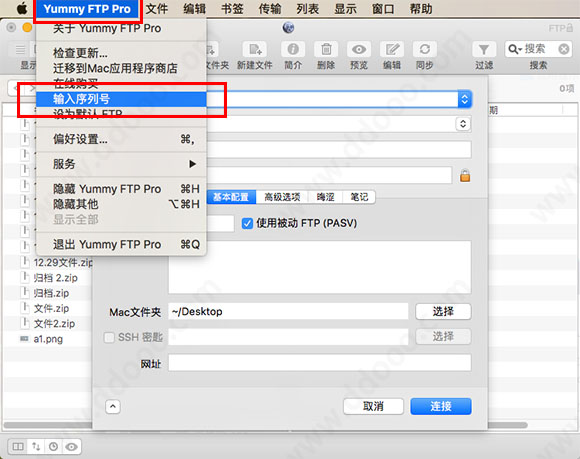Select file 文件.zip in list
The height and width of the screenshot is (459, 580).
tap(51, 308)
